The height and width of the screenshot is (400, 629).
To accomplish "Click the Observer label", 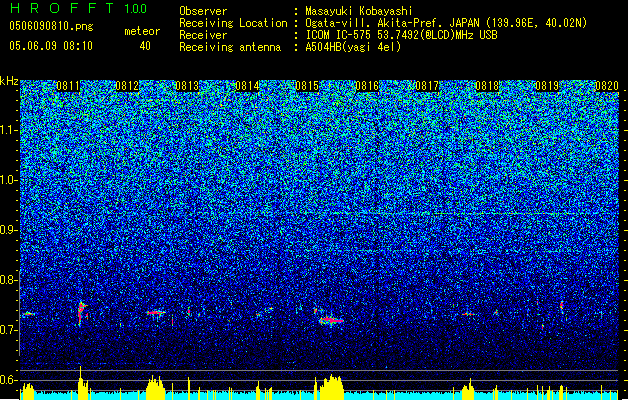I will click(203, 11).
